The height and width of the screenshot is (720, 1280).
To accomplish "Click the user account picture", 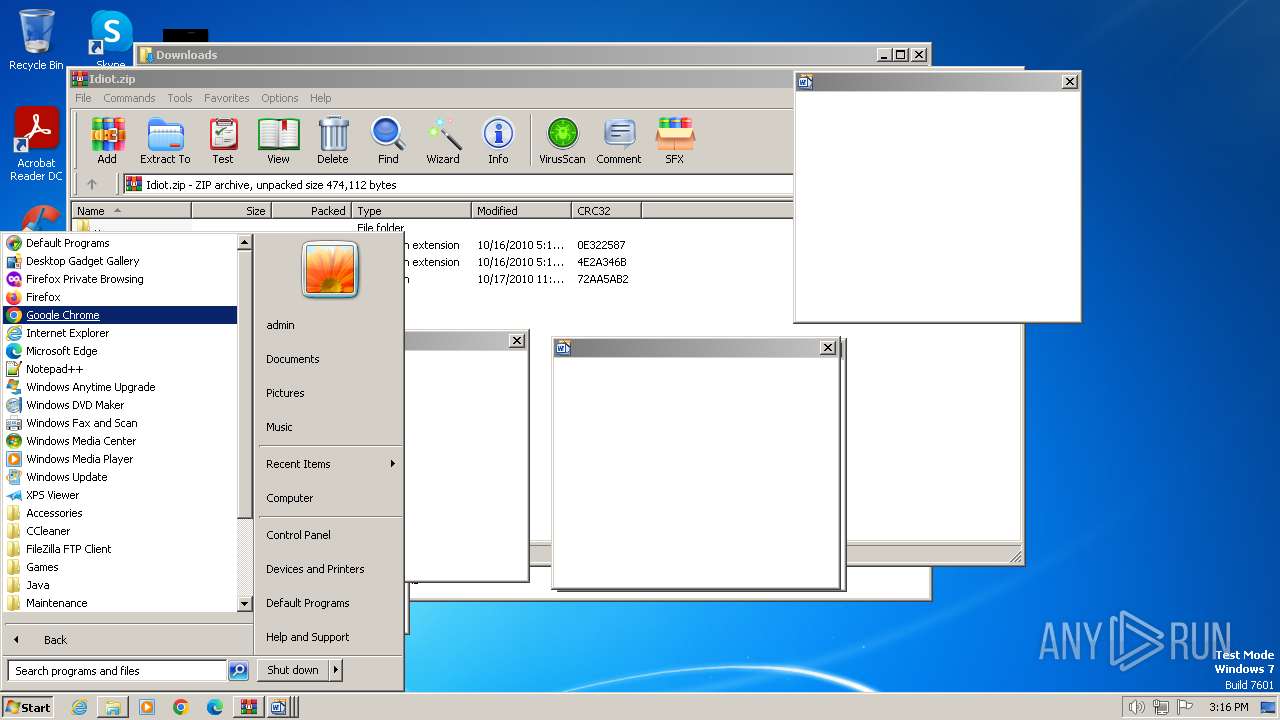I will coord(330,270).
